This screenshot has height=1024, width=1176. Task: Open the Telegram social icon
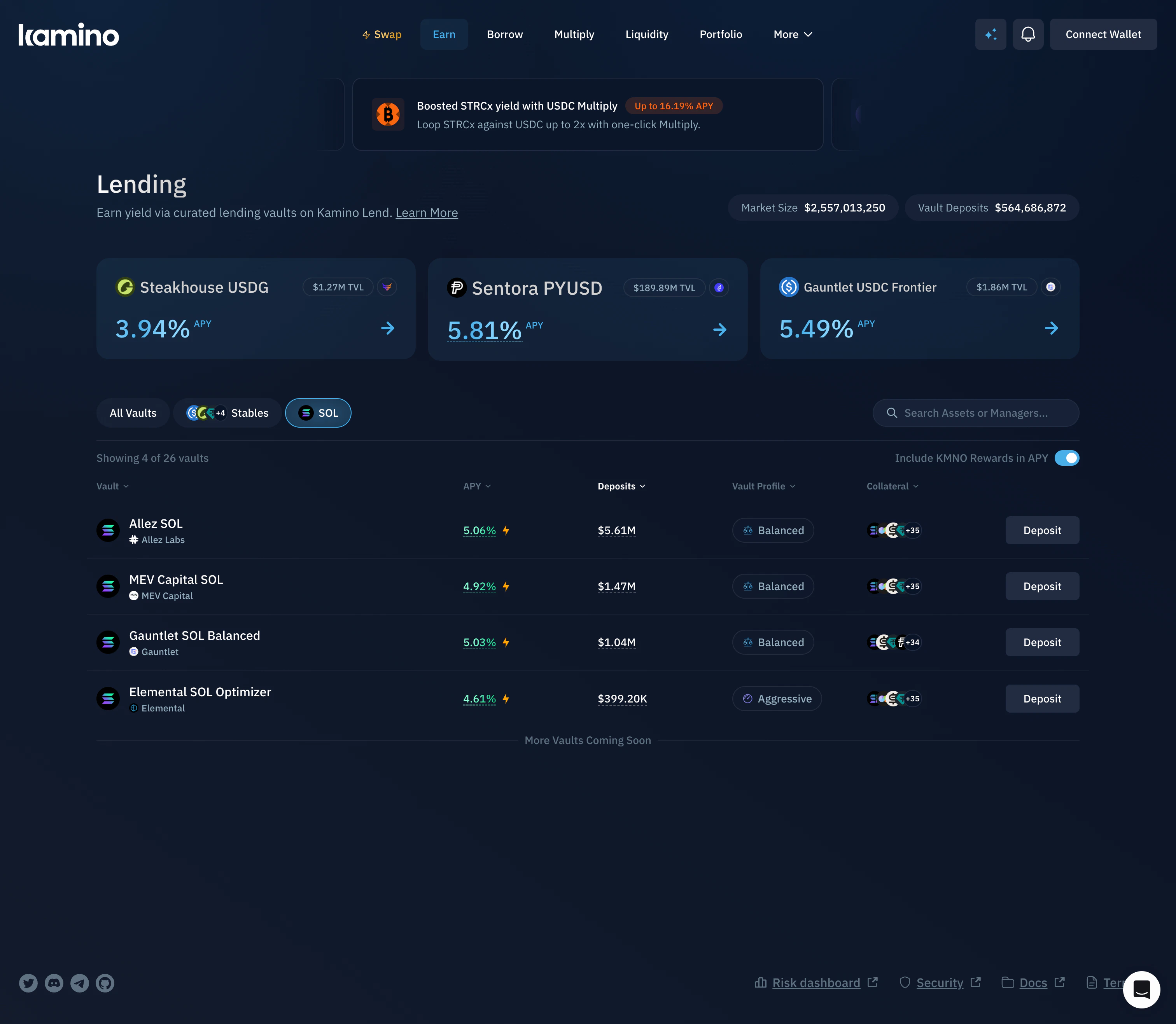[x=79, y=983]
